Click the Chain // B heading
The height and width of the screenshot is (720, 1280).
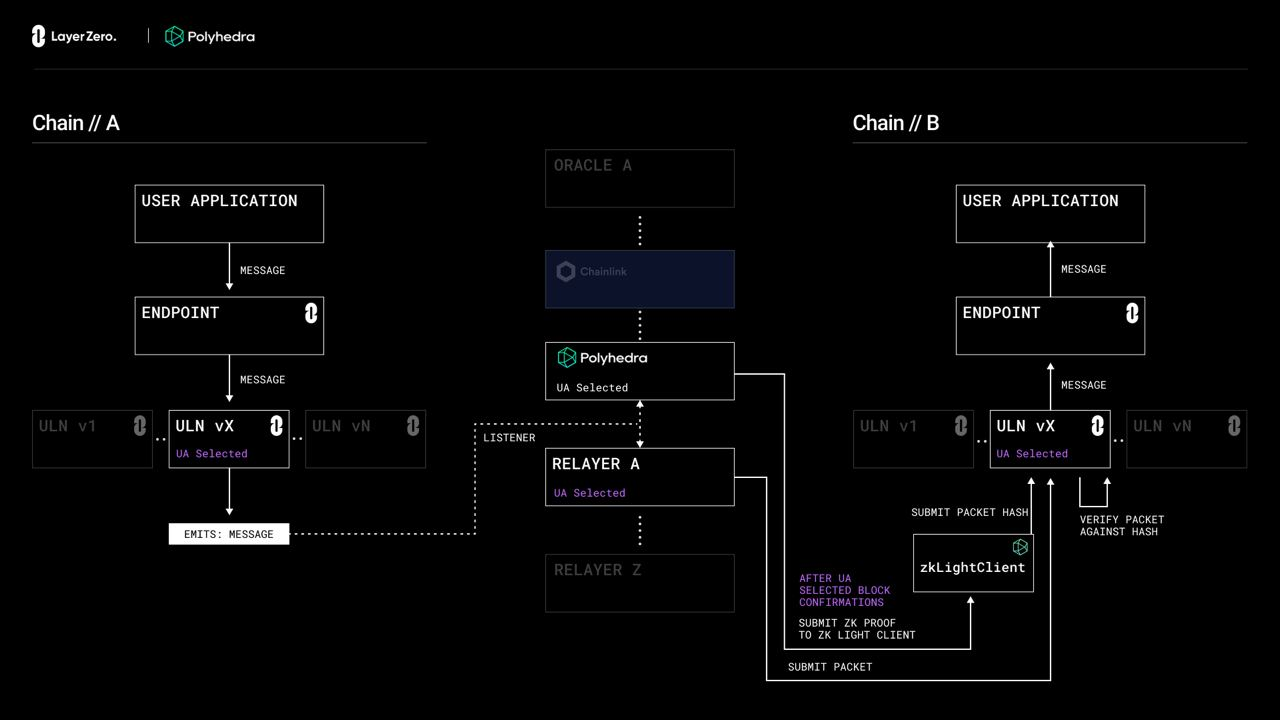click(896, 123)
